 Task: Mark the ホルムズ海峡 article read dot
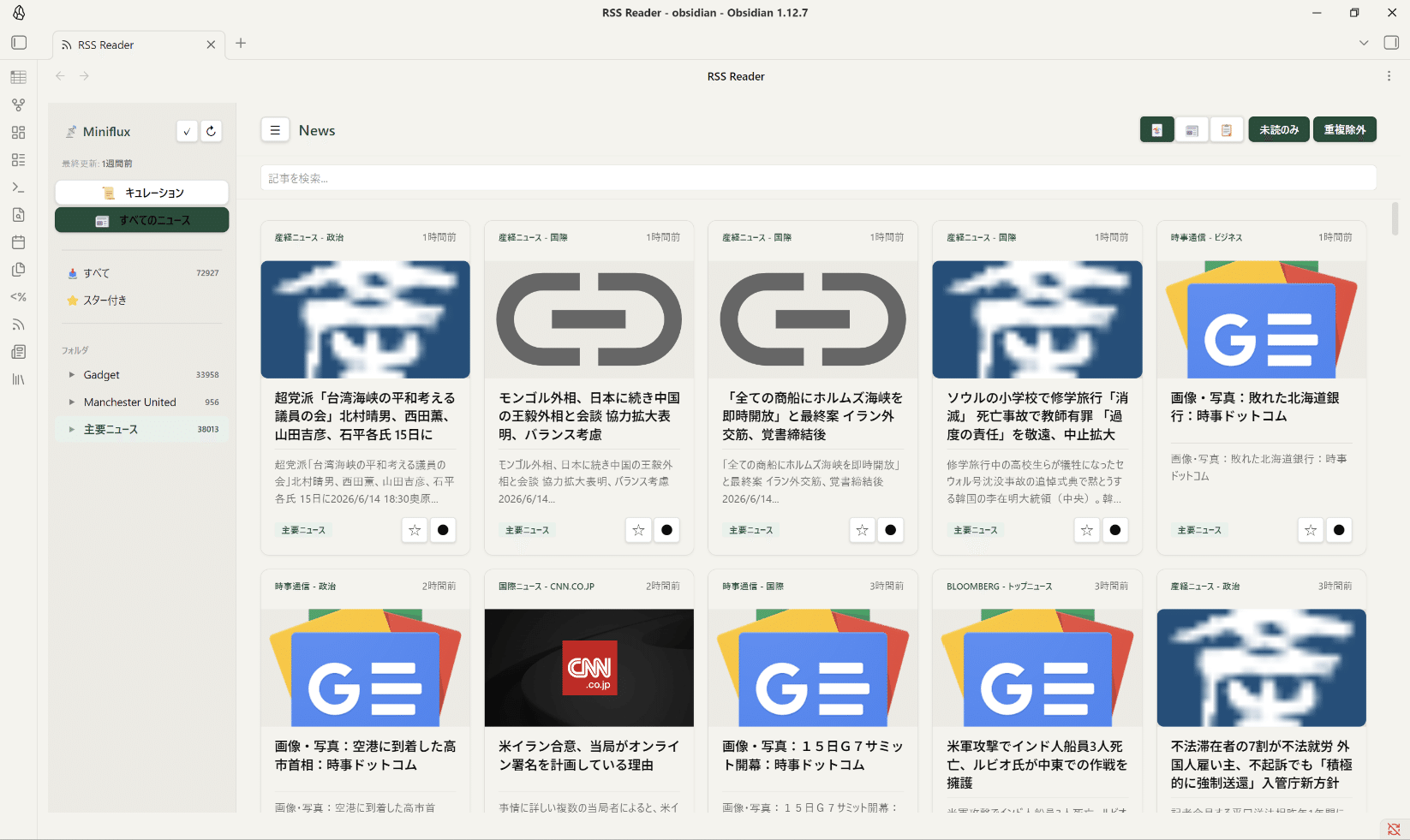[891, 530]
